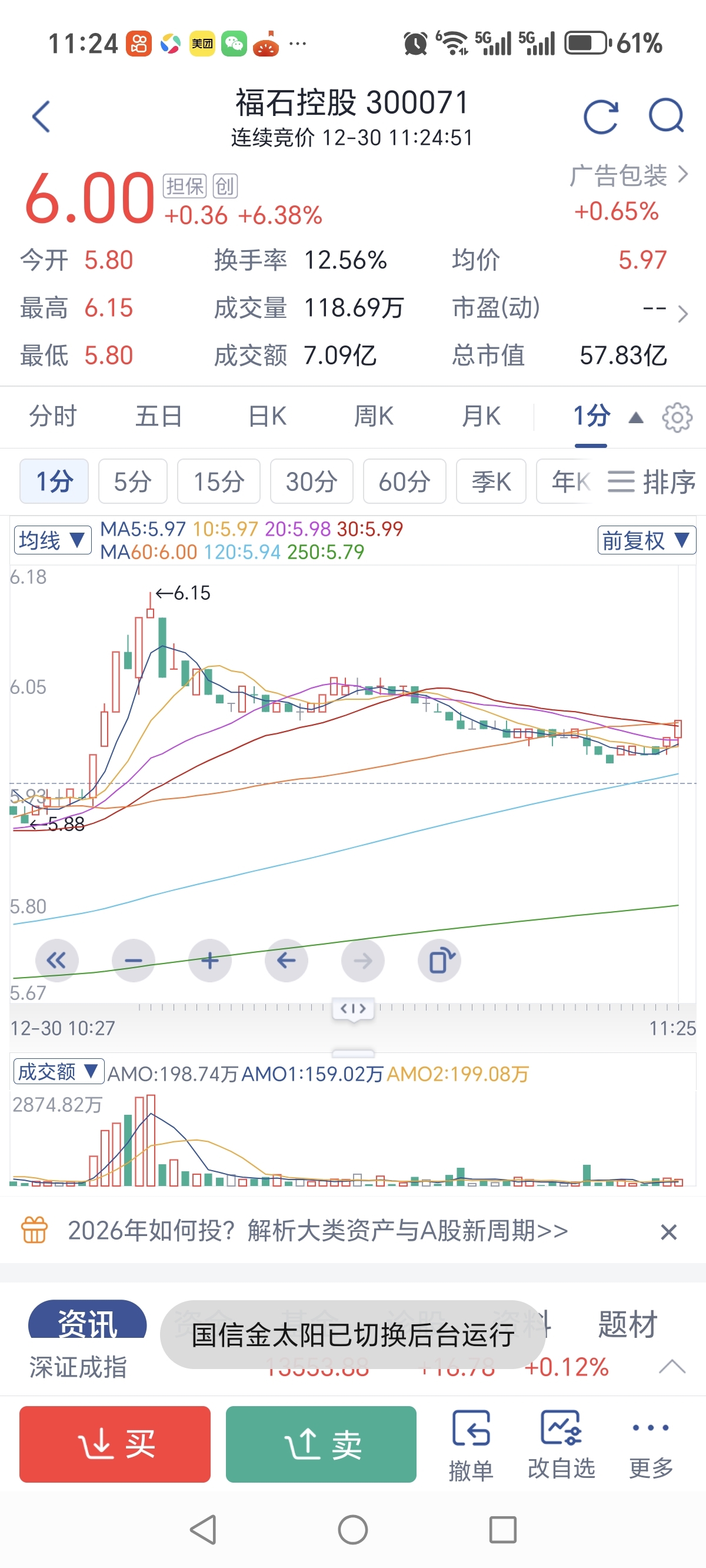This screenshot has height=1568, width=706.
Task: Zoom in the chart with plus icon
Action: click(210, 961)
